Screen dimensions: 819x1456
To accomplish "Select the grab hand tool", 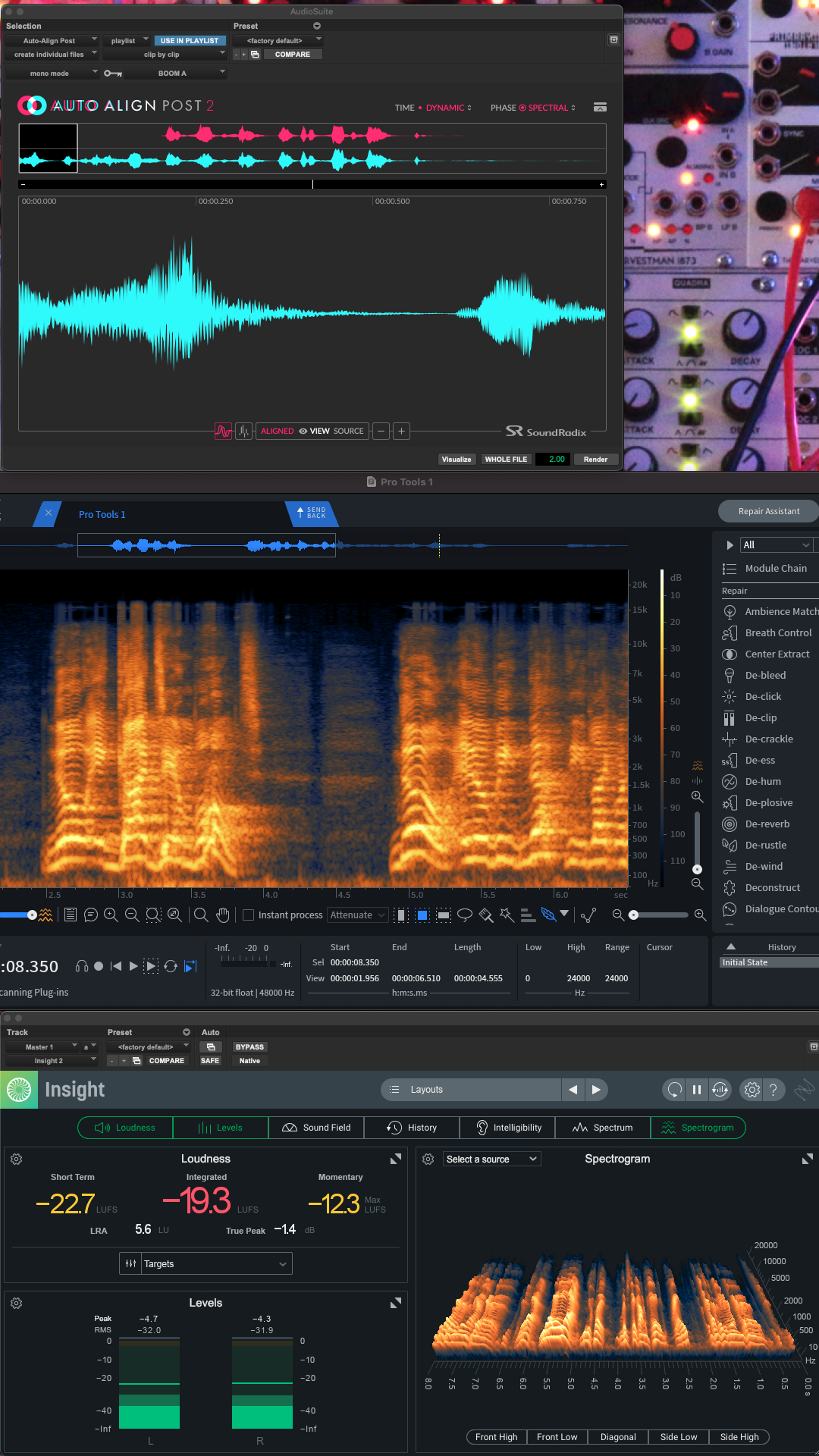I will point(222,915).
